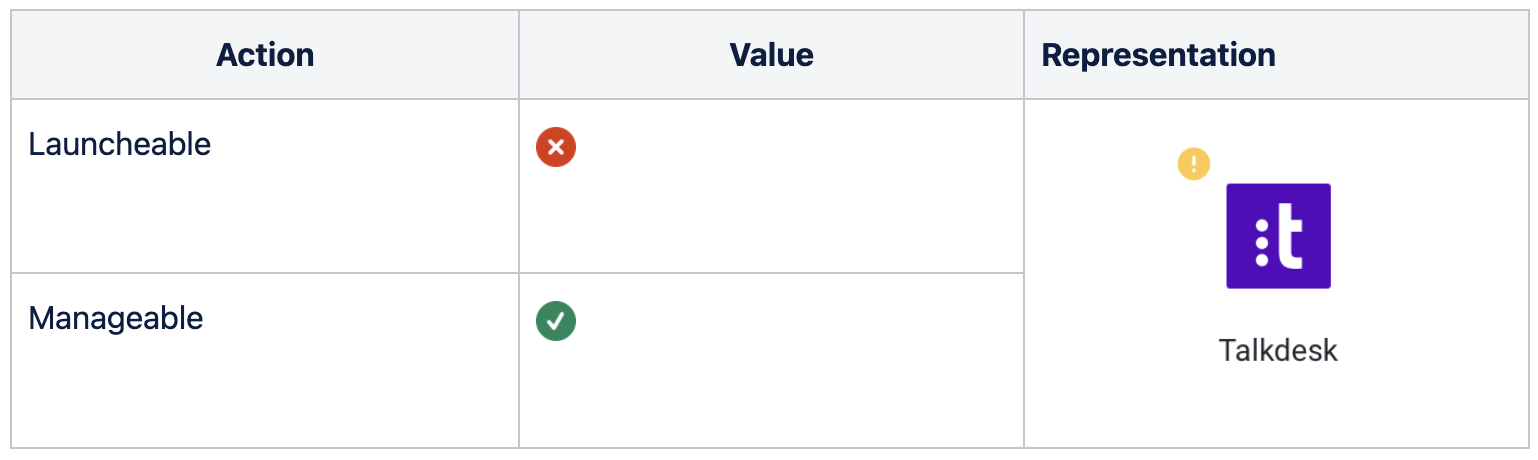Screen dimensions: 1538x460
Task: Click the red X icon for Launcheable
Action: (556, 148)
